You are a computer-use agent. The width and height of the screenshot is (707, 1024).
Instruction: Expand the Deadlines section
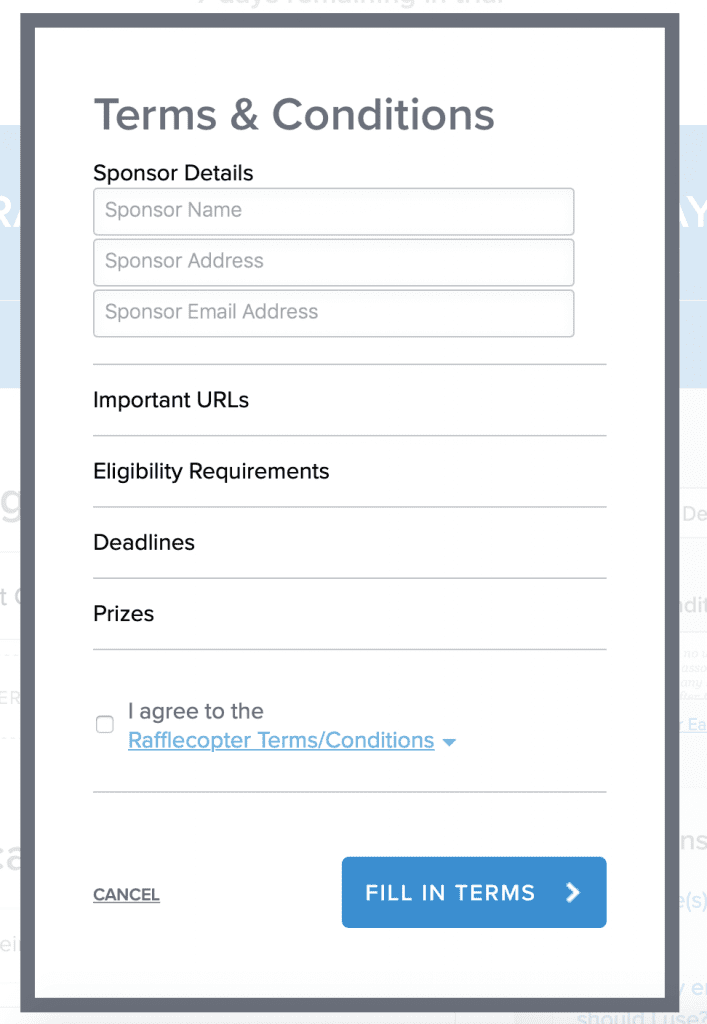[144, 542]
